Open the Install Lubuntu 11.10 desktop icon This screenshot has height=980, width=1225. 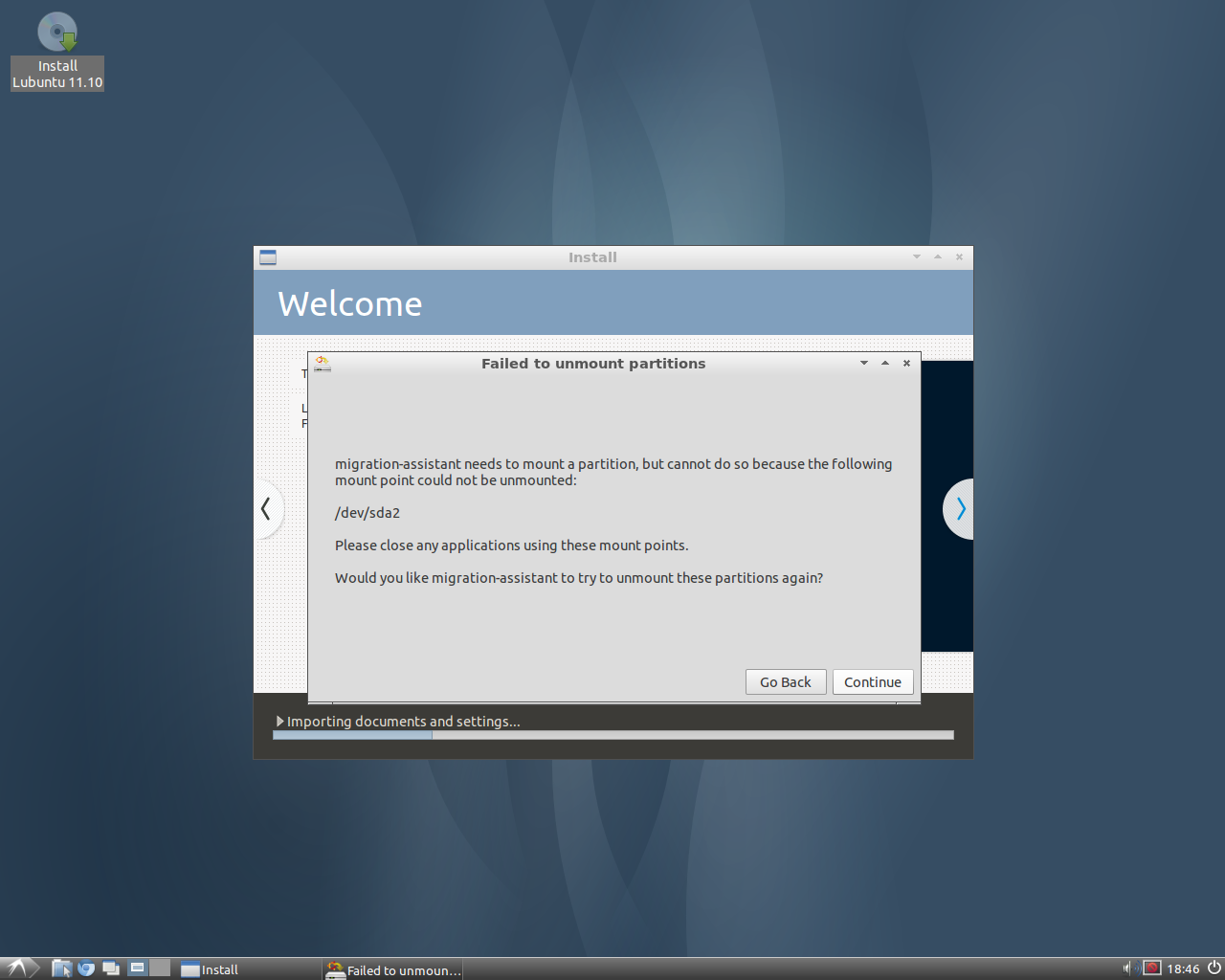57,50
